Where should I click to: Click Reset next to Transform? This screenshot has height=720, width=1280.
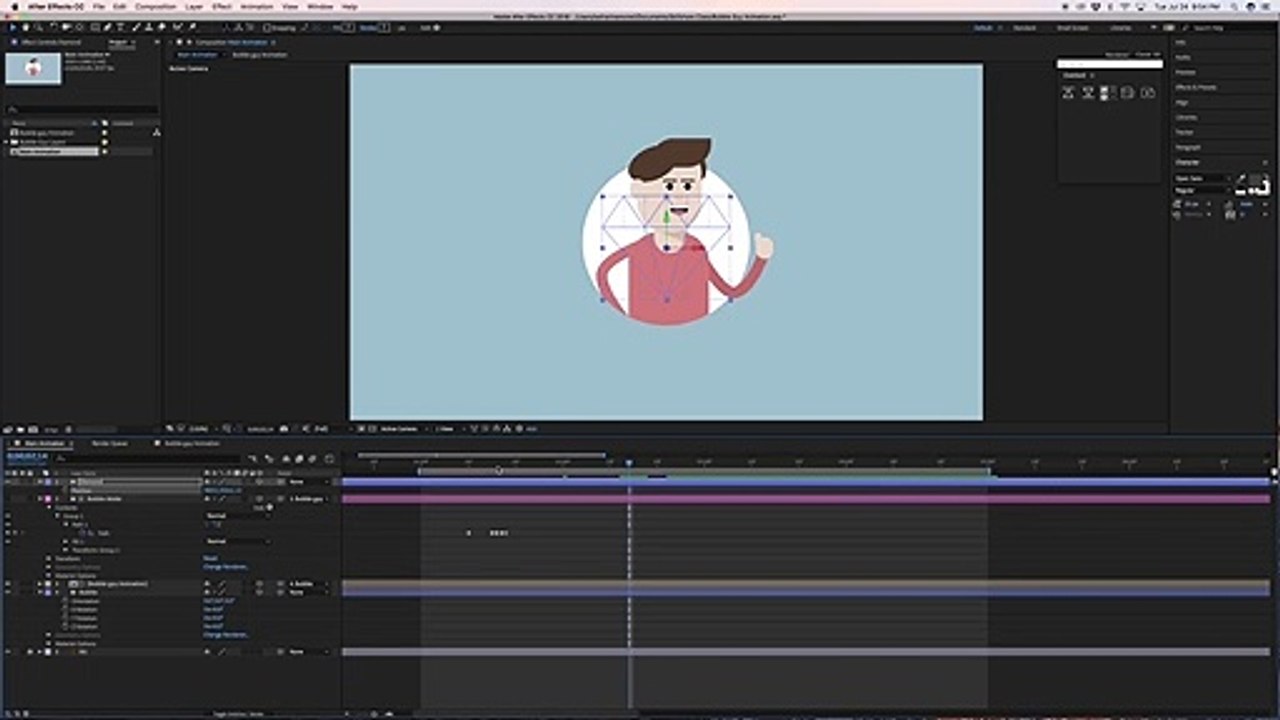[210, 558]
